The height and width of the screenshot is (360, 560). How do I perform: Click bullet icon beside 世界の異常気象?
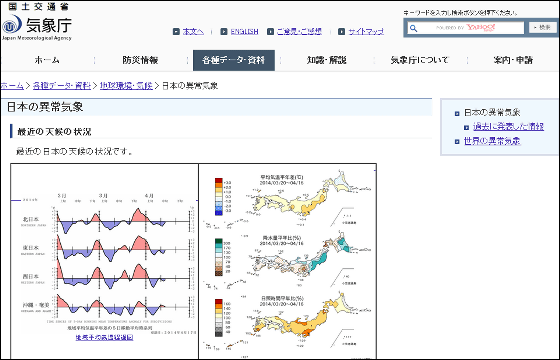coord(457,142)
